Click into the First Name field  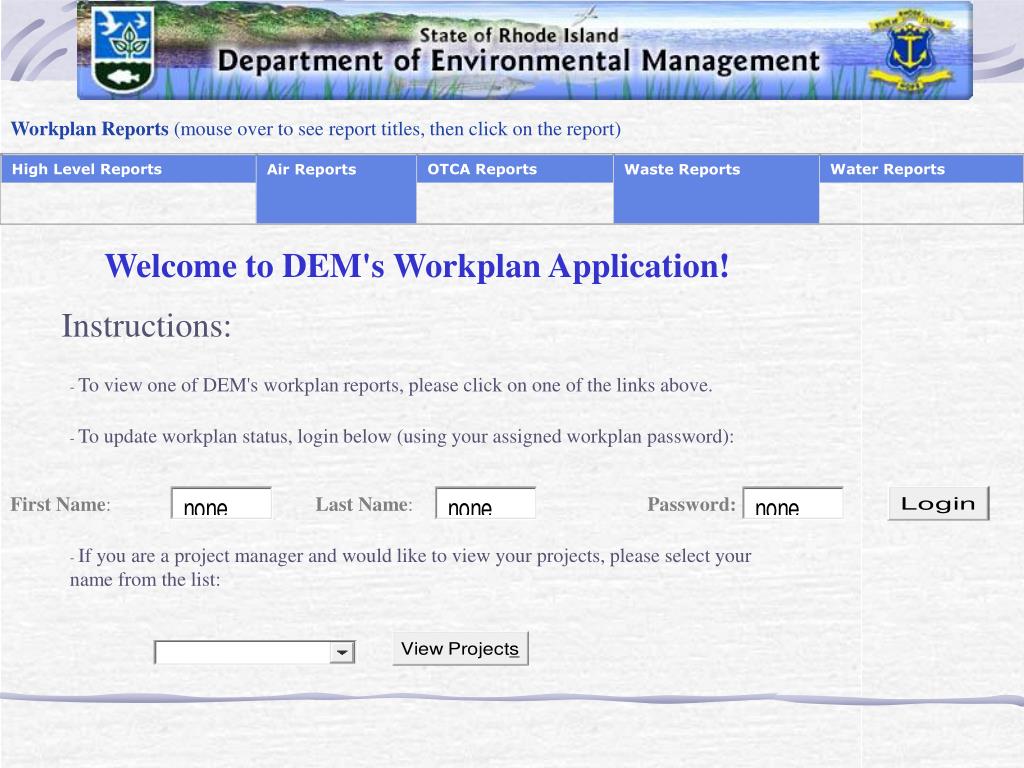click(x=221, y=503)
